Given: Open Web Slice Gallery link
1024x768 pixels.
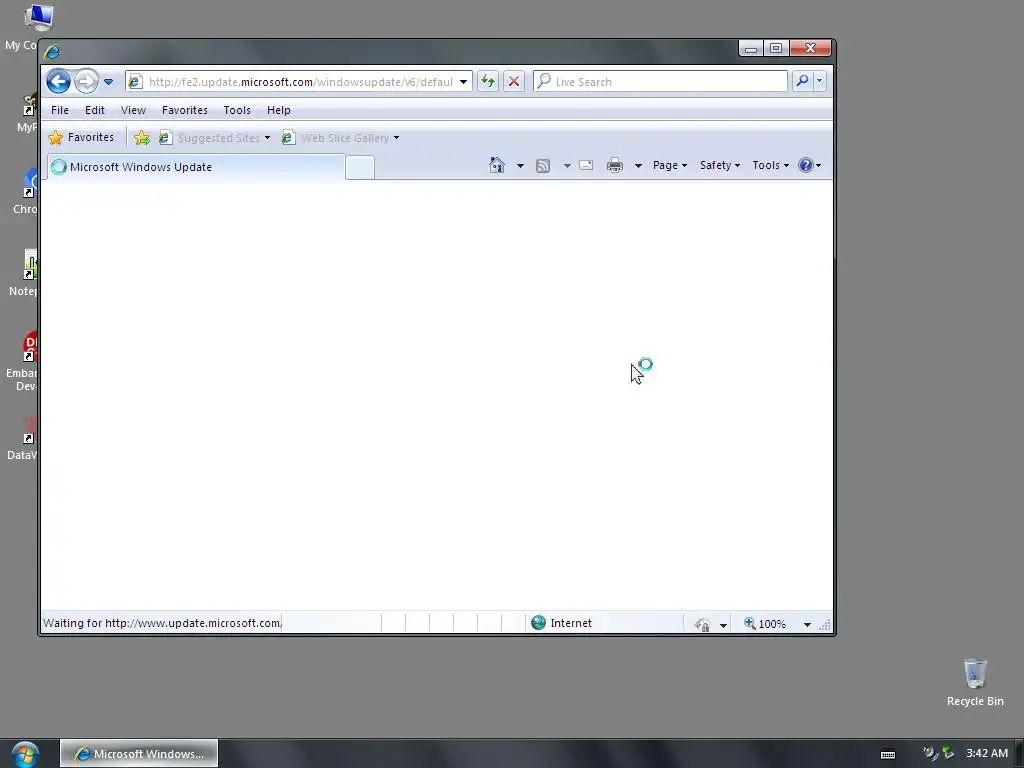Looking at the screenshot, I should click(340, 138).
